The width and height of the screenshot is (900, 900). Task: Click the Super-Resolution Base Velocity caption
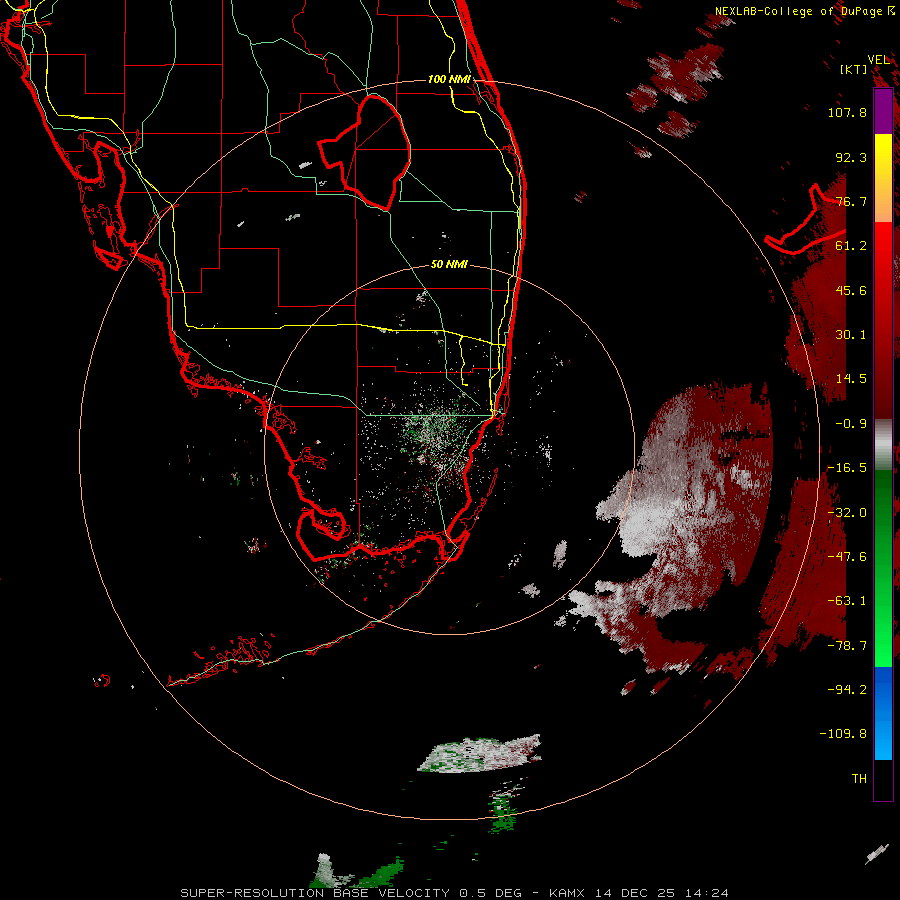(x=454, y=893)
